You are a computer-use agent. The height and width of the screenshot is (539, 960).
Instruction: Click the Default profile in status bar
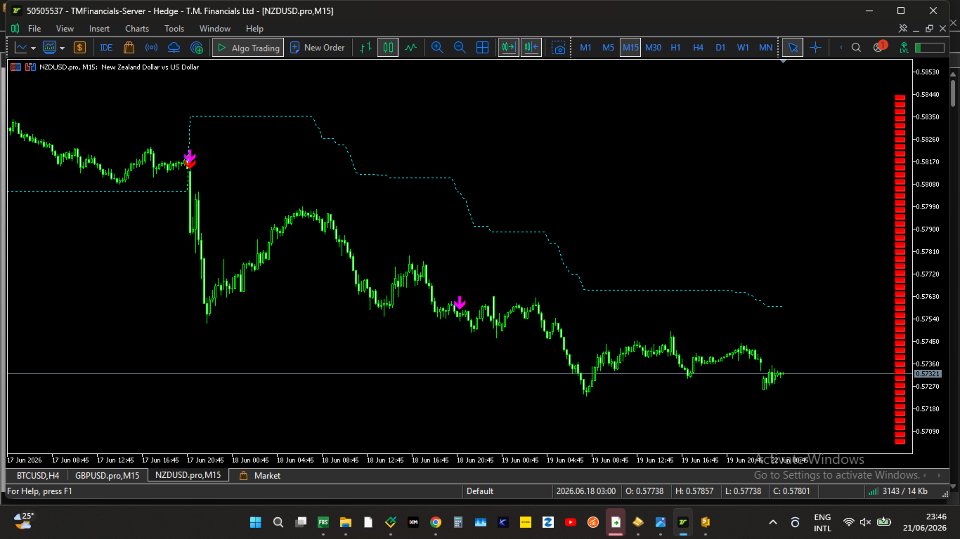coord(480,491)
